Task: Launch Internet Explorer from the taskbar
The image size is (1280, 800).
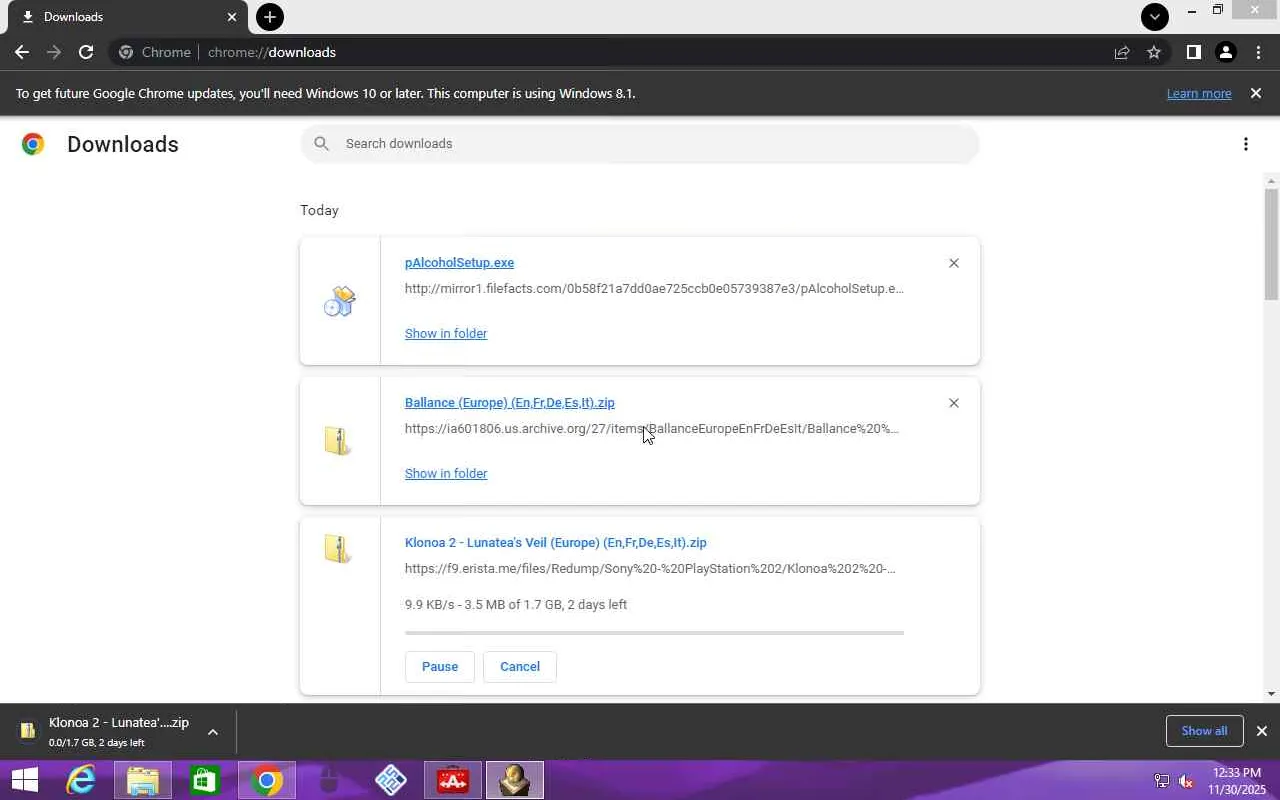Action: (x=81, y=780)
